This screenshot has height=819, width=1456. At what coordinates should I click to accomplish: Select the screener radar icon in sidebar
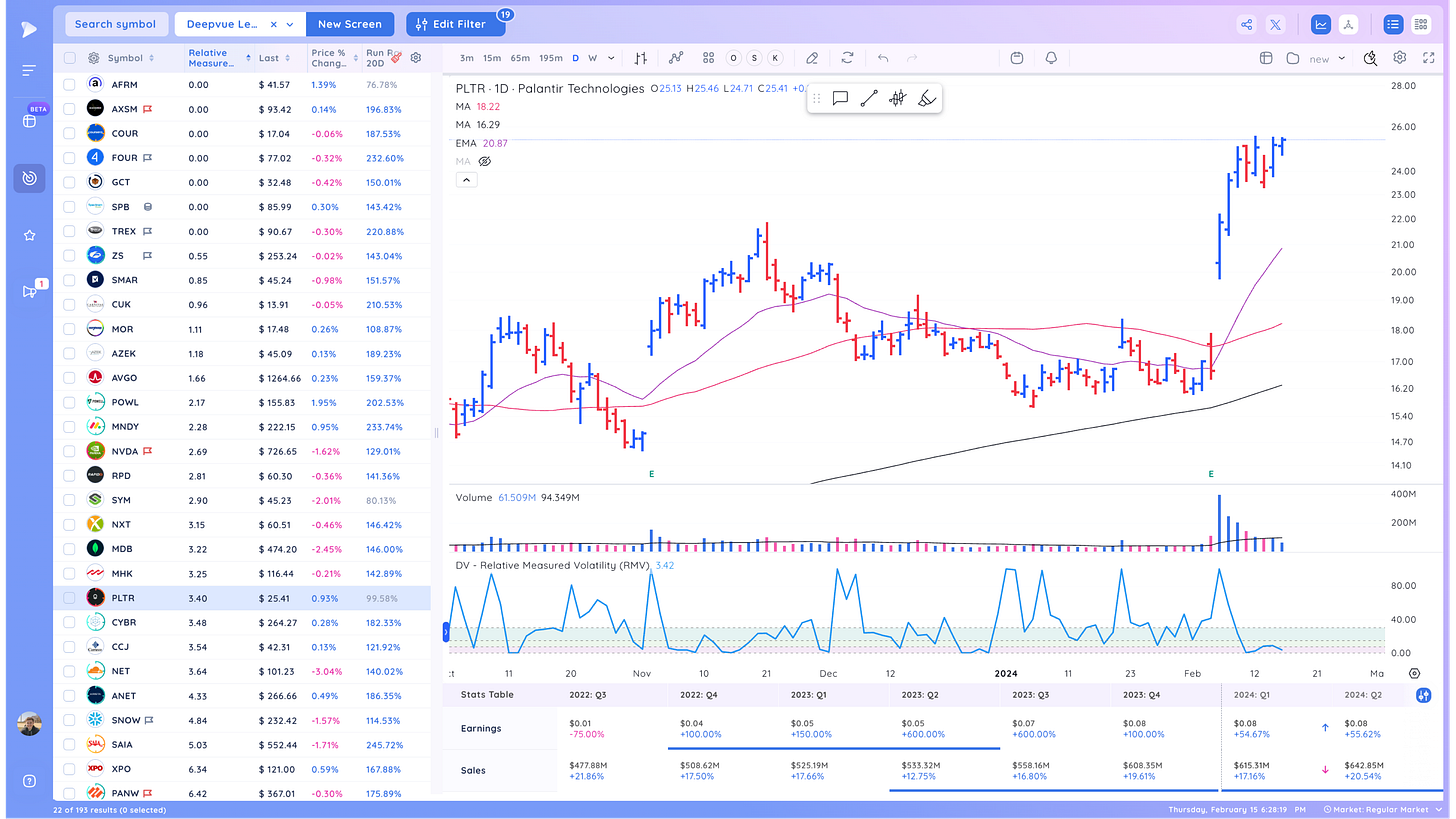coord(29,178)
